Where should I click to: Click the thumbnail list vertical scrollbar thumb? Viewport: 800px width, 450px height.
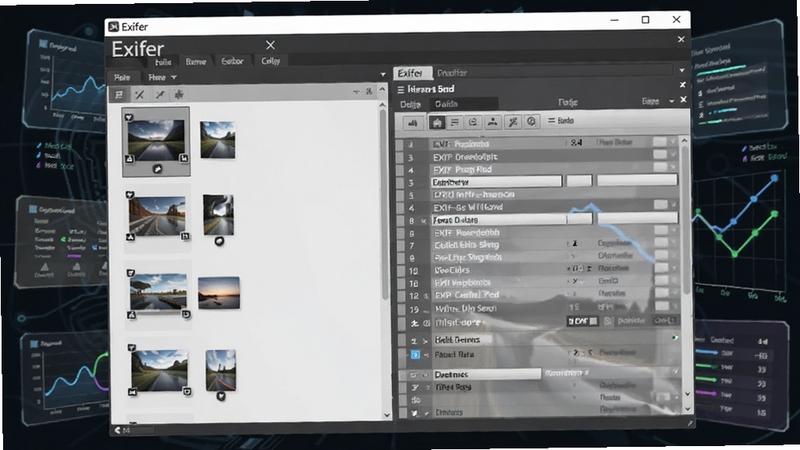384,204
